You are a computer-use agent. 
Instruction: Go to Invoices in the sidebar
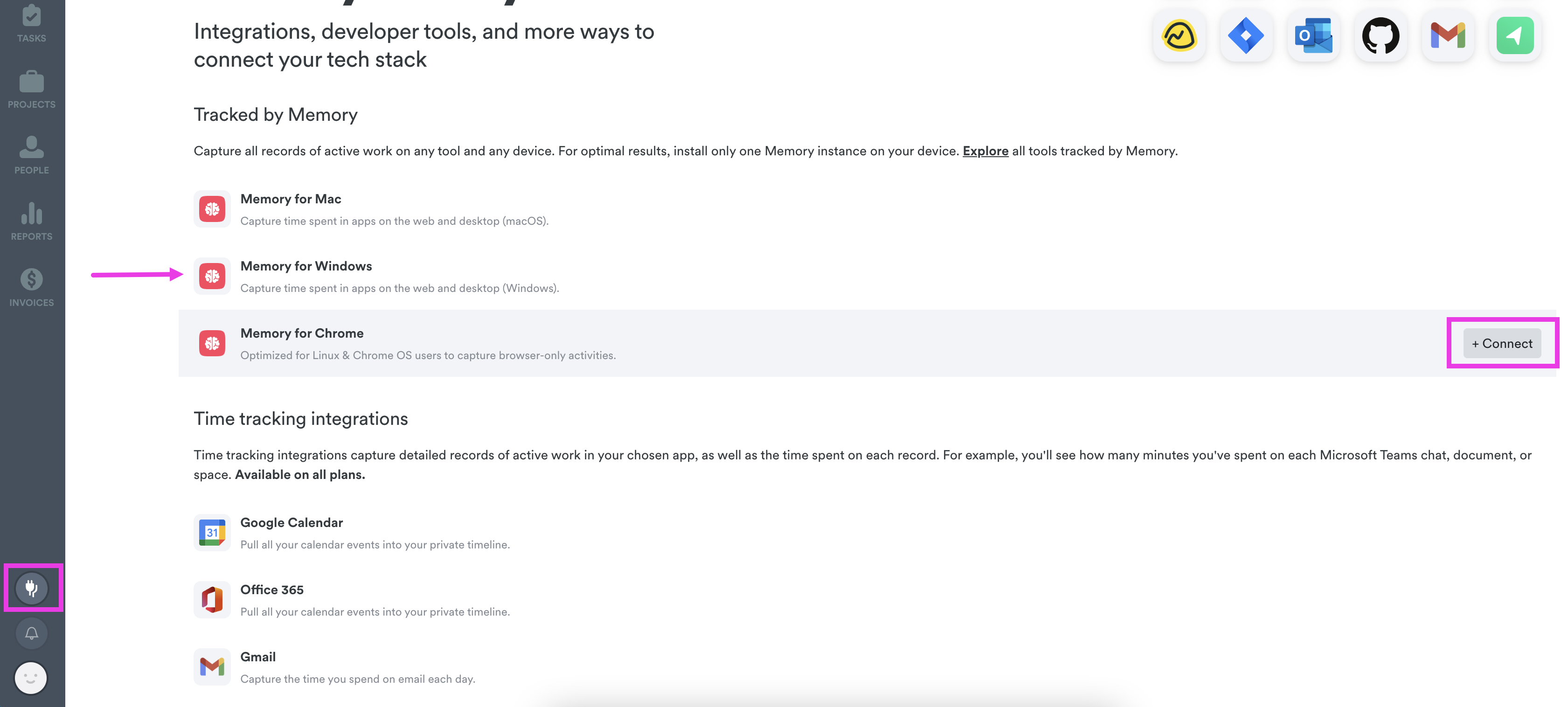pyautogui.click(x=32, y=287)
